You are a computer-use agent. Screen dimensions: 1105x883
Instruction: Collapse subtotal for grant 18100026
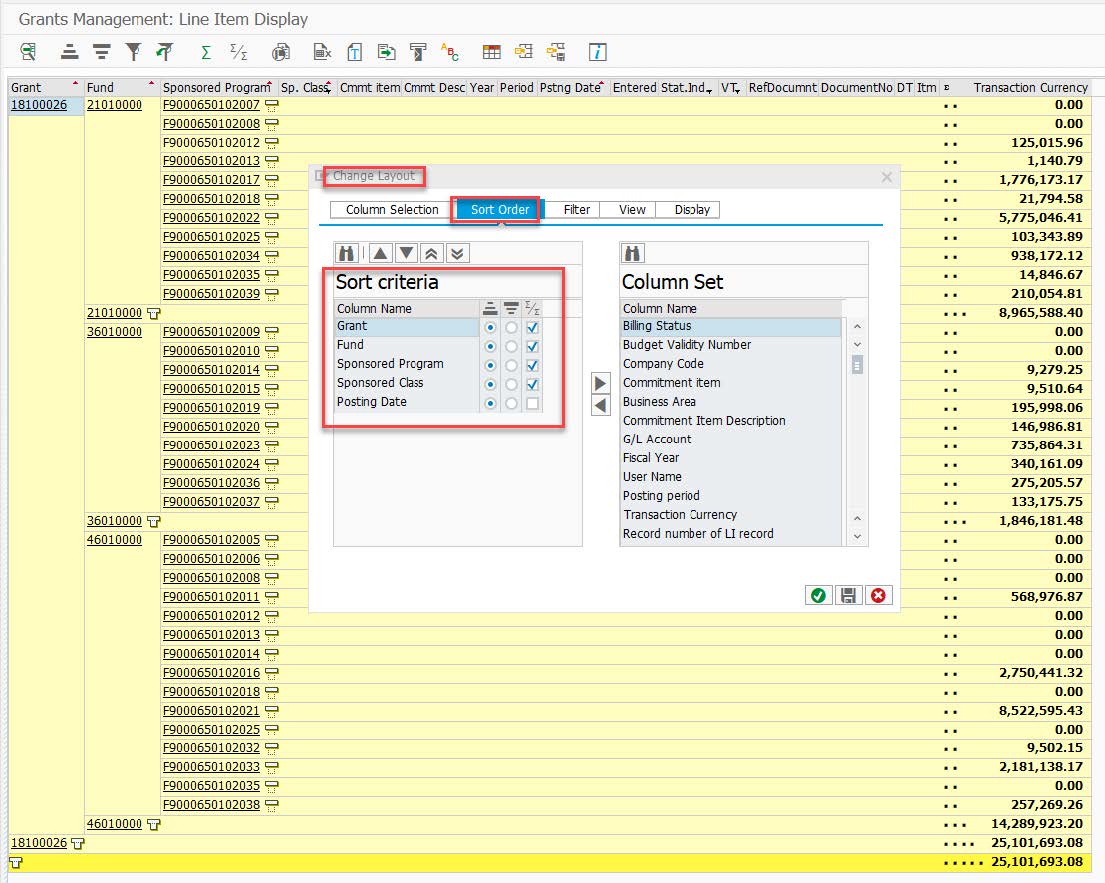pyautogui.click(x=78, y=844)
